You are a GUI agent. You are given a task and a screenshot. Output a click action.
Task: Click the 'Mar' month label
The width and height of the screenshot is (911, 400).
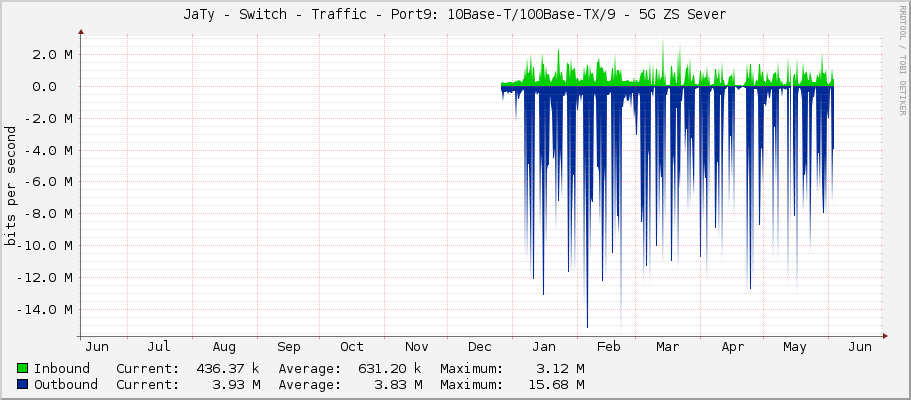tap(667, 347)
